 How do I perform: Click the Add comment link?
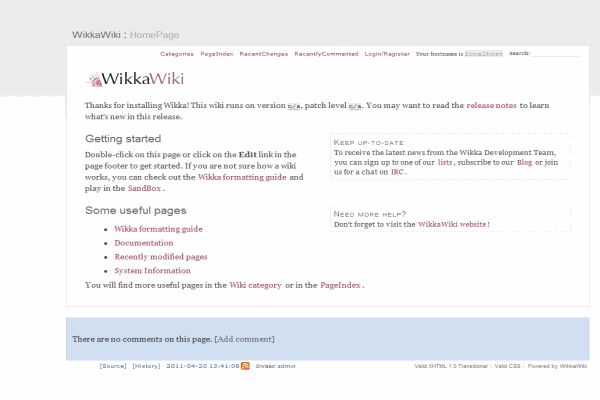tap(245, 339)
